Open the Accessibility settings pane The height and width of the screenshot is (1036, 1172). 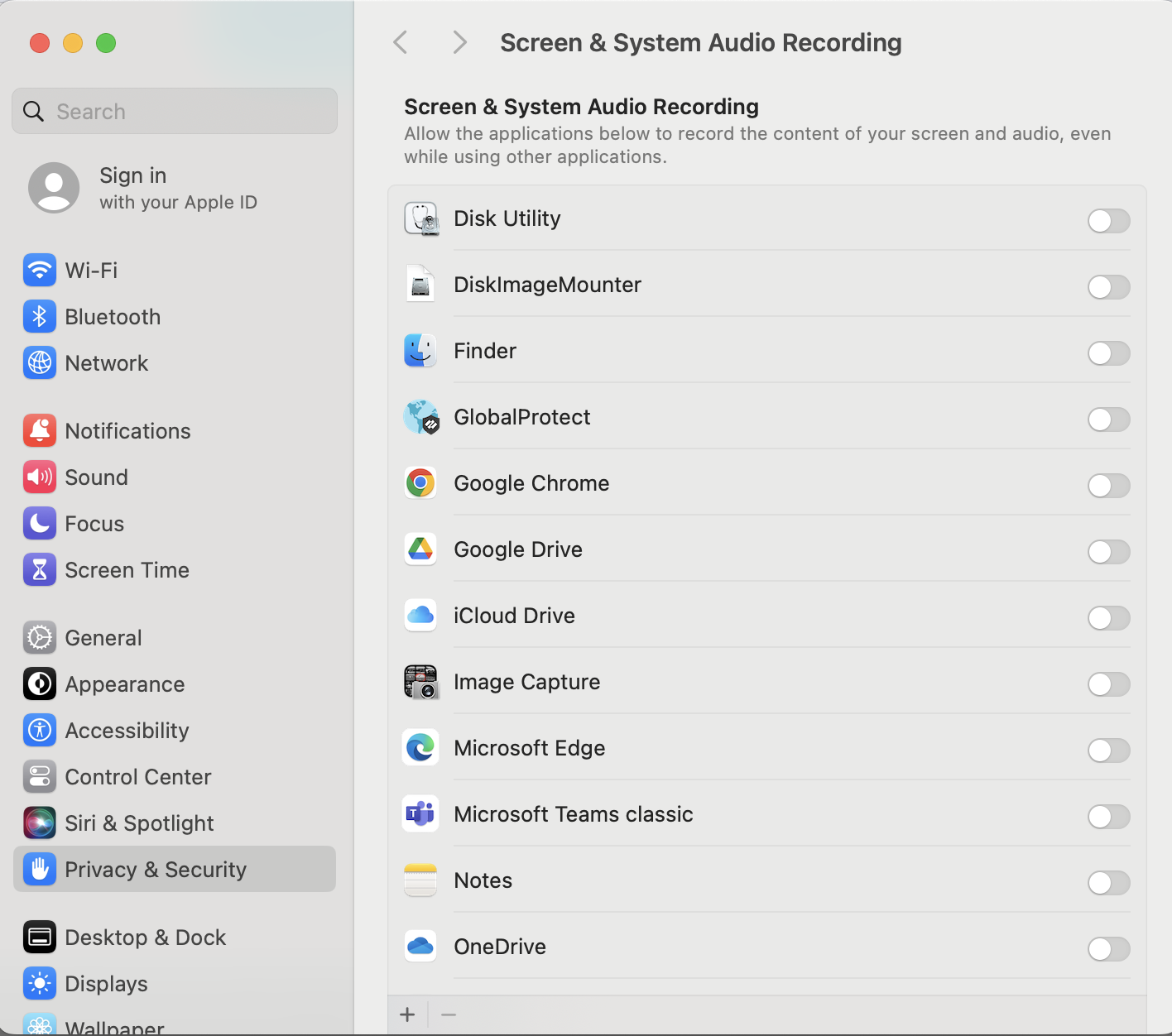point(127,730)
